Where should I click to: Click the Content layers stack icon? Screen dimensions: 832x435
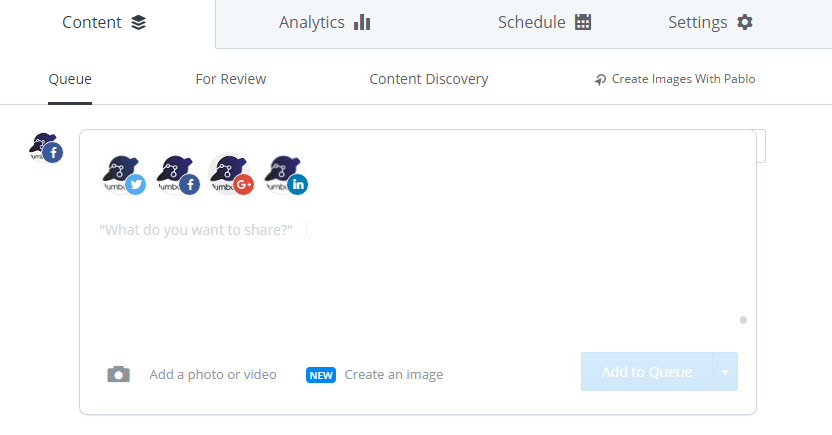138,22
